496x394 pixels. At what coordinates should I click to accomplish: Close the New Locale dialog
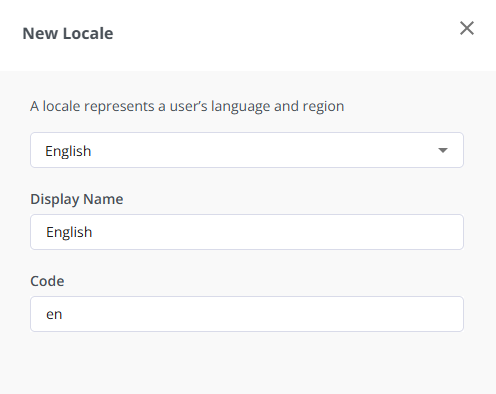[x=467, y=28]
